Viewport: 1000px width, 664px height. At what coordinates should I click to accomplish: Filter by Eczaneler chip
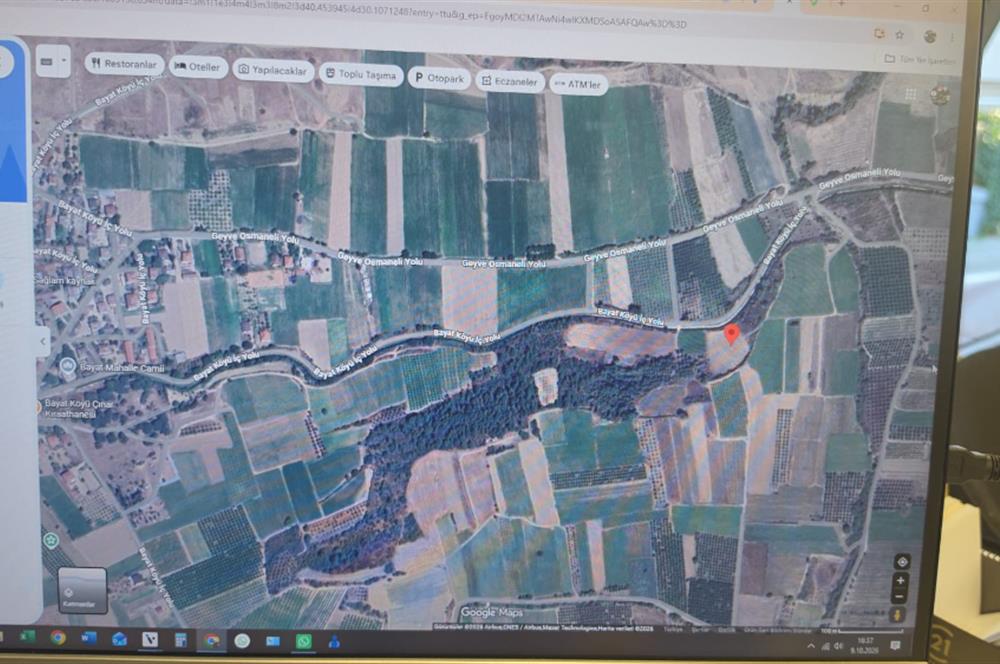coord(510,82)
